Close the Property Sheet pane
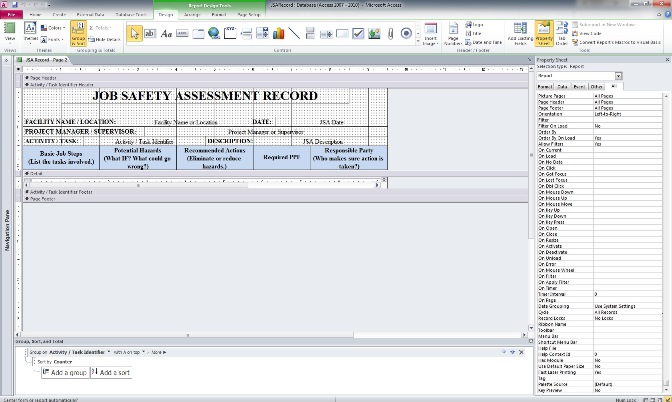Image resolution: width=672 pixels, height=402 pixels. point(667,60)
